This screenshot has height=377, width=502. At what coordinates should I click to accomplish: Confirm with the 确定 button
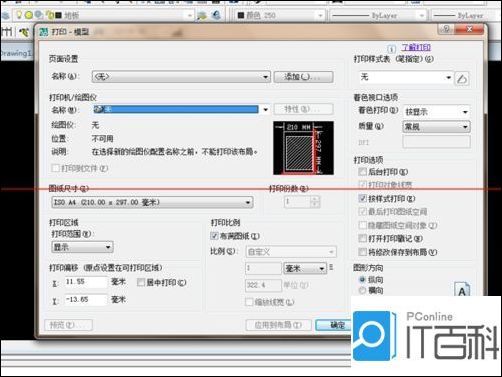click(333, 325)
